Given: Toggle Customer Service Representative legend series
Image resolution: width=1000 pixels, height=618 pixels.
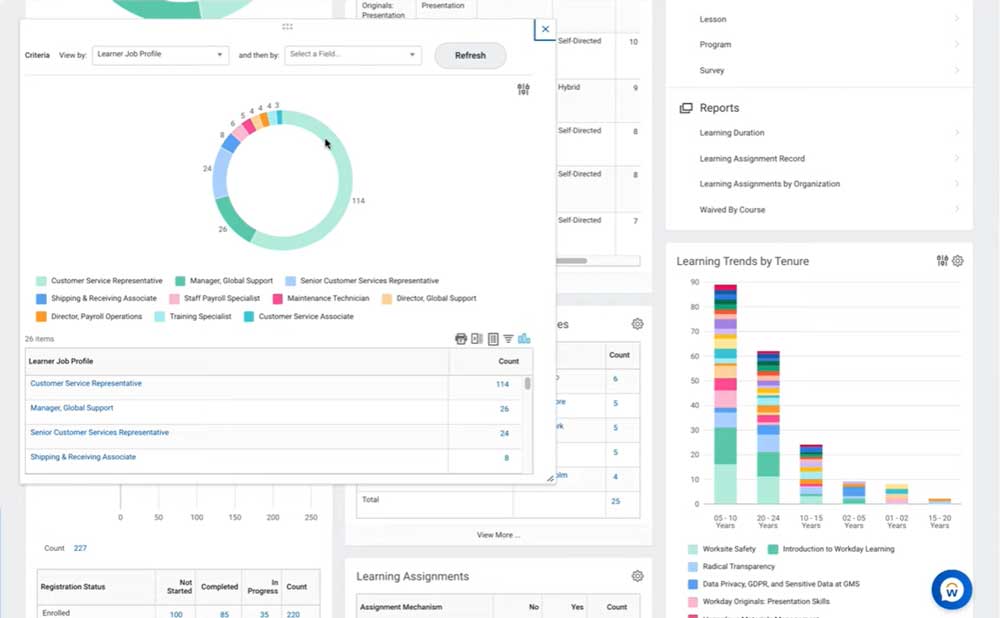Looking at the screenshot, I should click(x=99, y=281).
